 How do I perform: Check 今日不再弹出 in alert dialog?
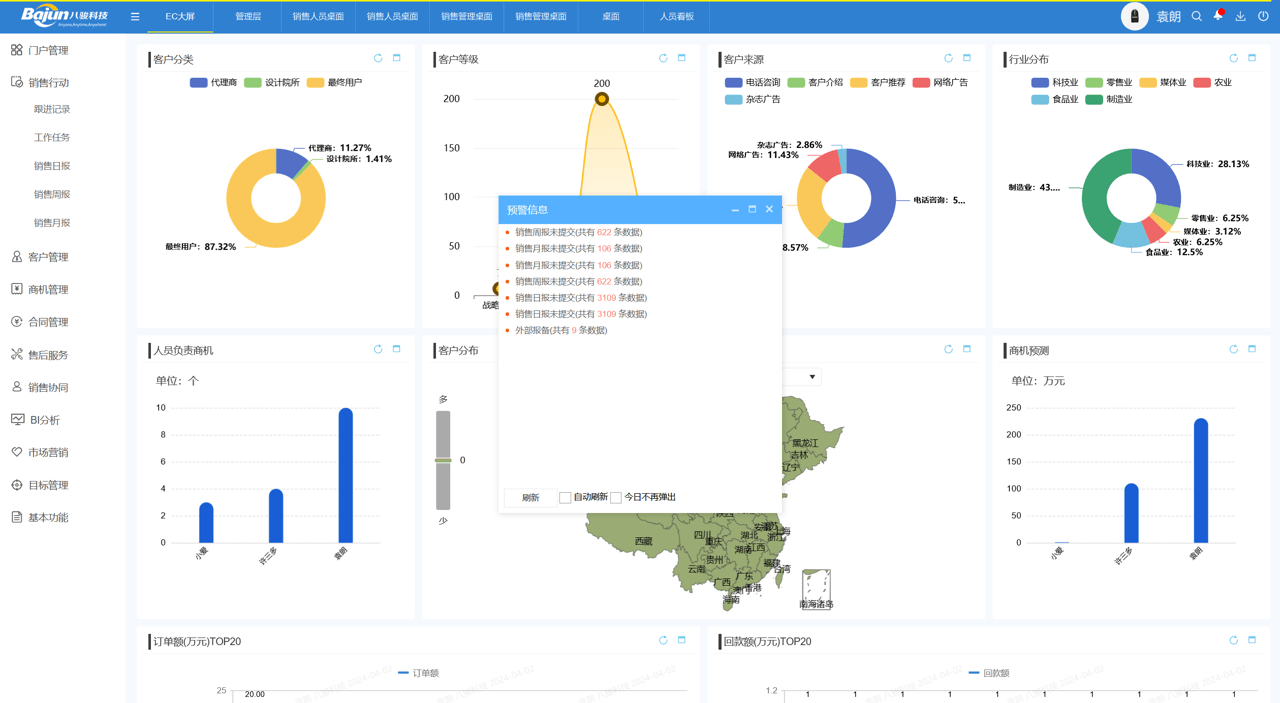tap(617, 497)
